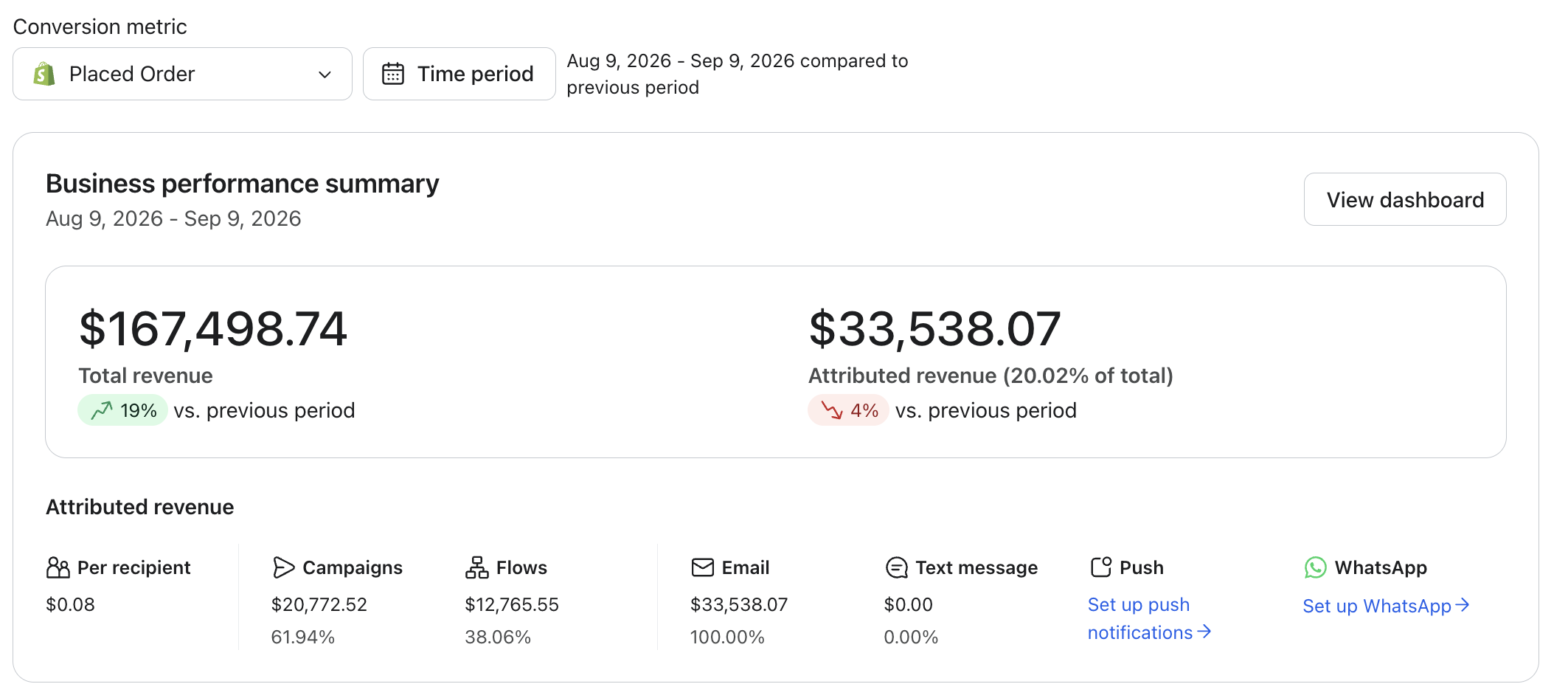Click the calendar icon in Time period
This screenshot has width=1568, height=698.
[x=393, y=74]
